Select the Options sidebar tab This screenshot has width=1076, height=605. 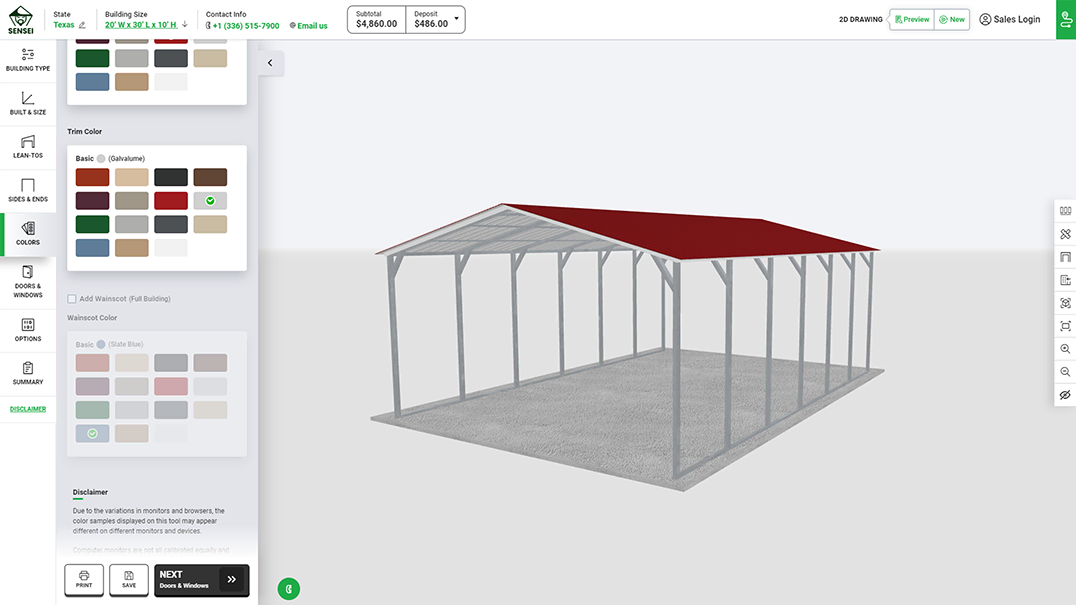pos(27,330)
